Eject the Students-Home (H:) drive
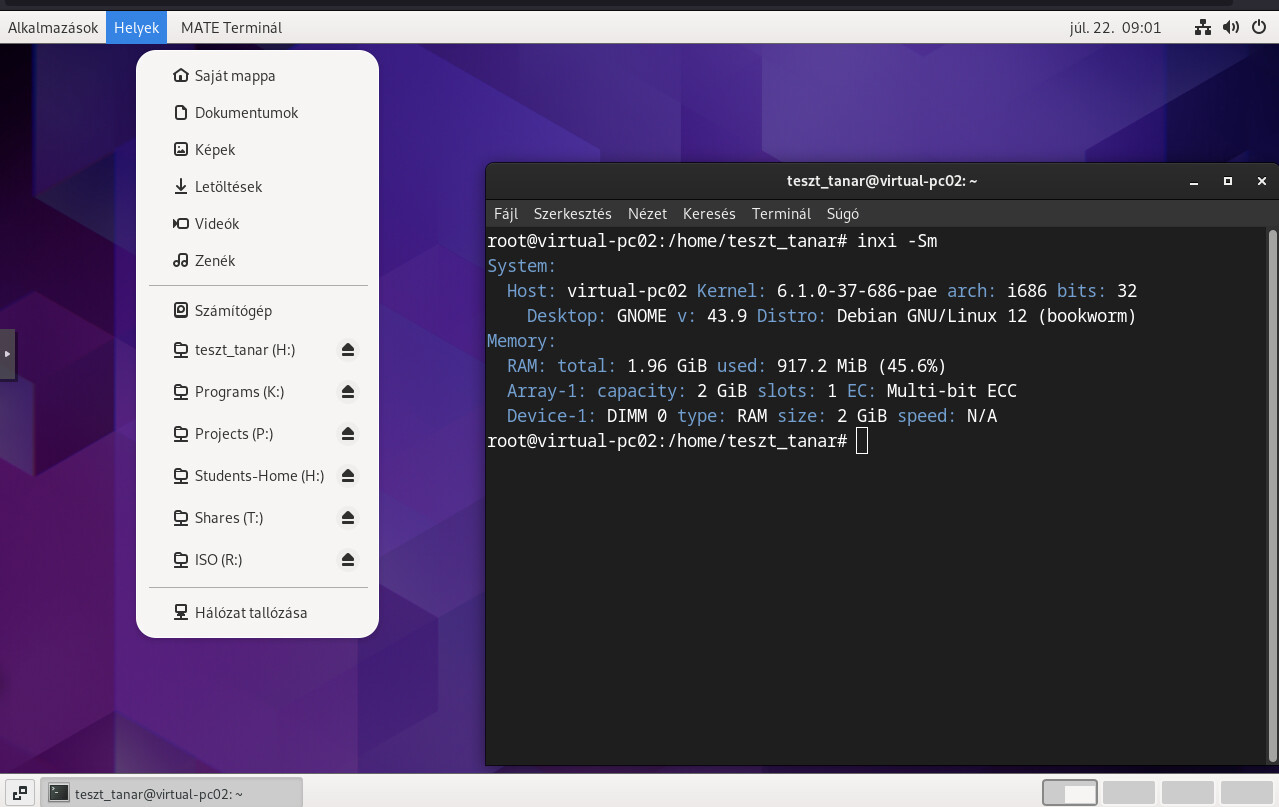 (x=347, y=476)
